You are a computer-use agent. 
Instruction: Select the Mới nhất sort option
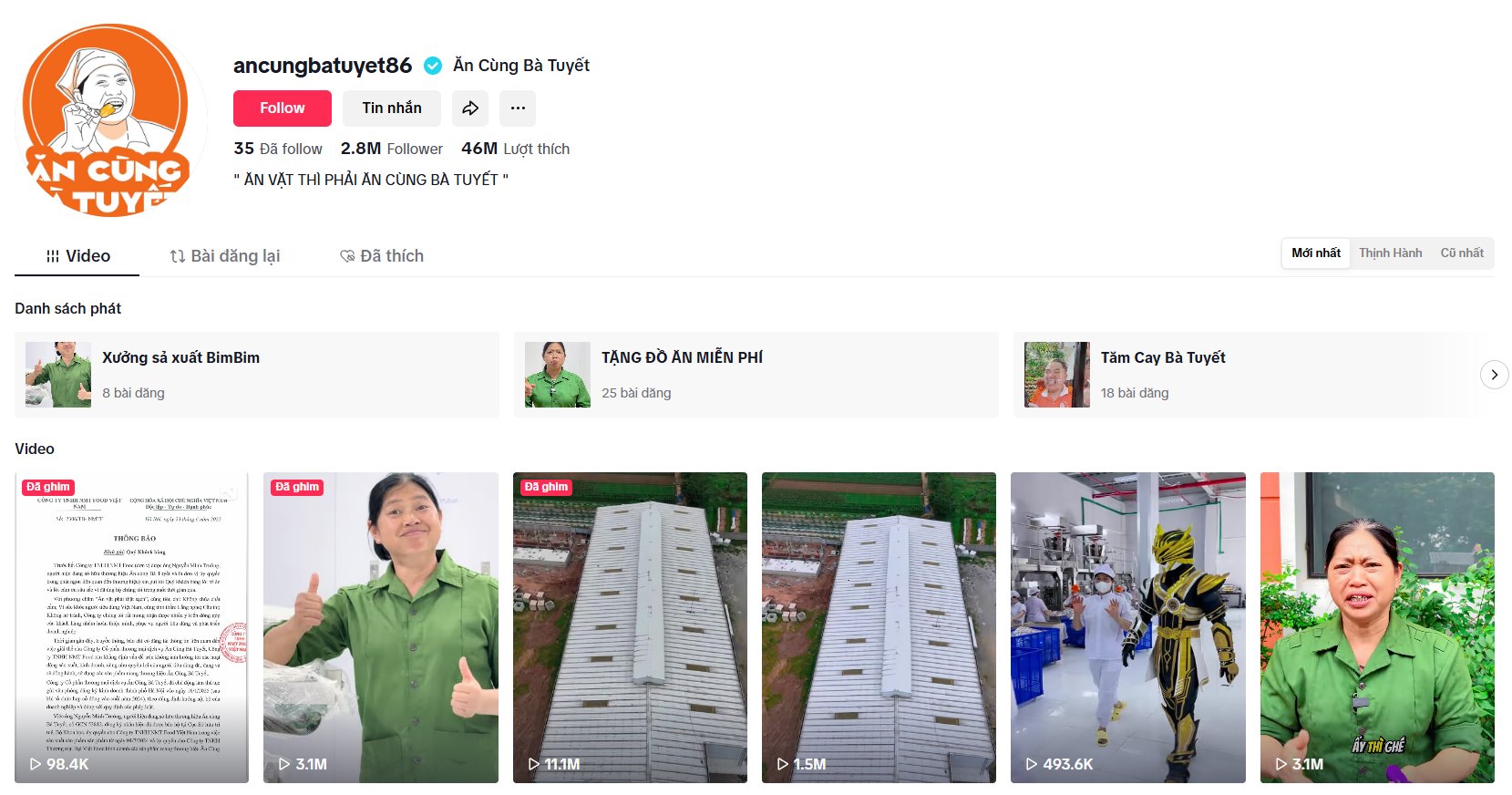coord(1316,253)
